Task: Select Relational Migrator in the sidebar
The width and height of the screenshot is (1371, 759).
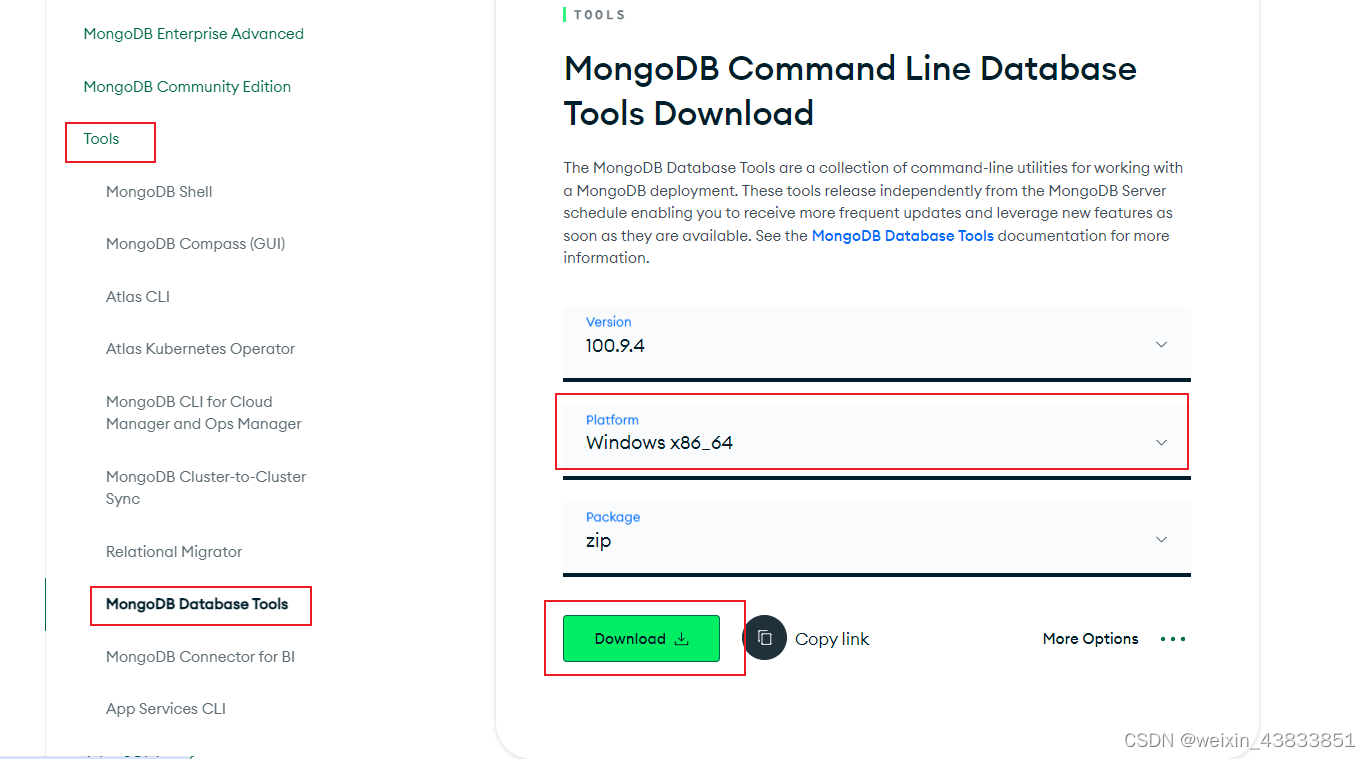Action: tap(173, 551)
